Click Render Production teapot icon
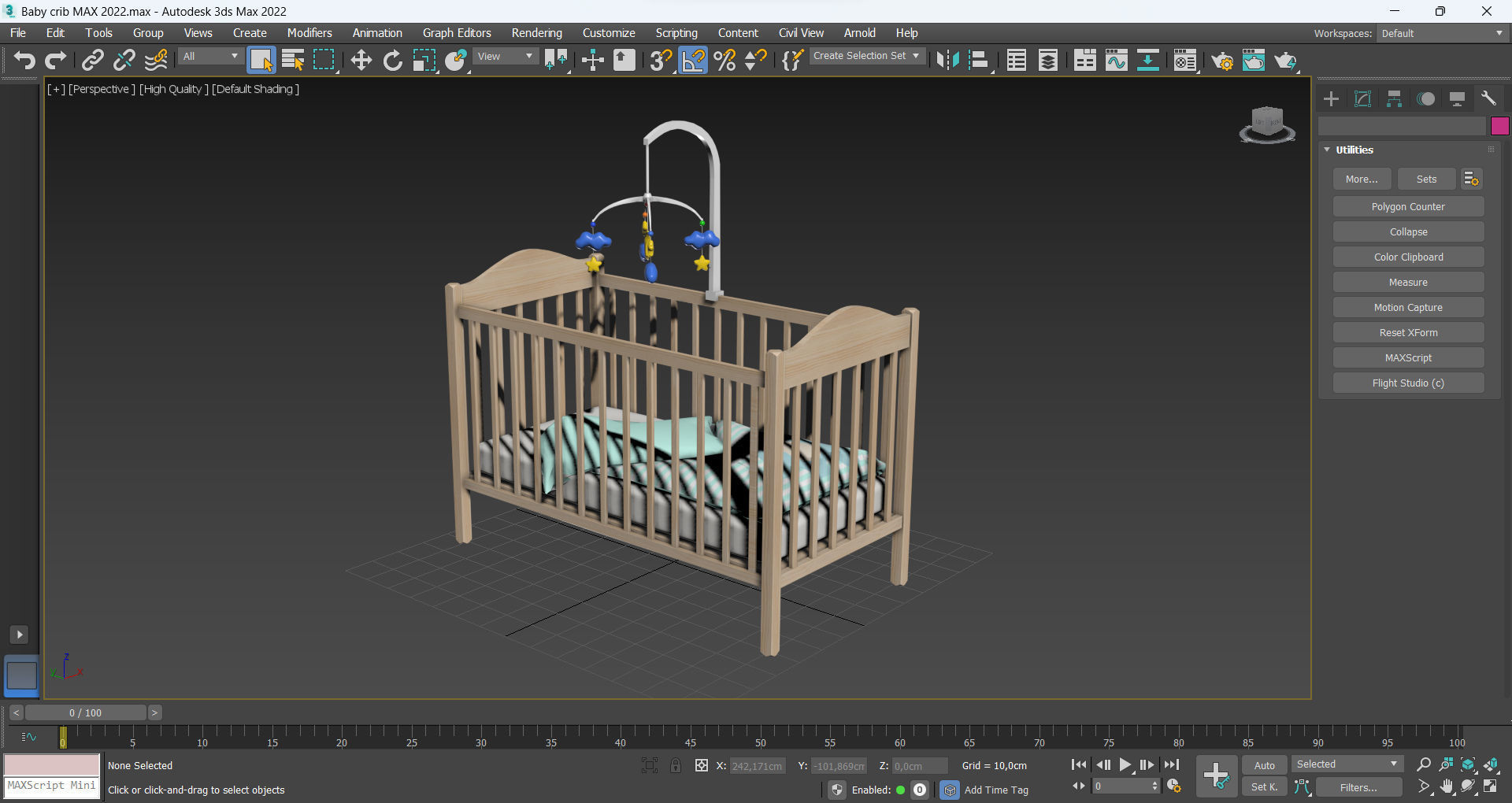 tap(1286, 61)
